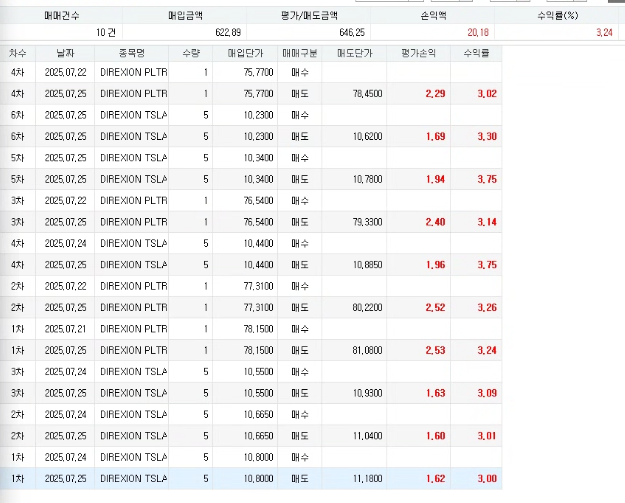
Task: Click the 매매구분 column header
Action: [300, 53]
